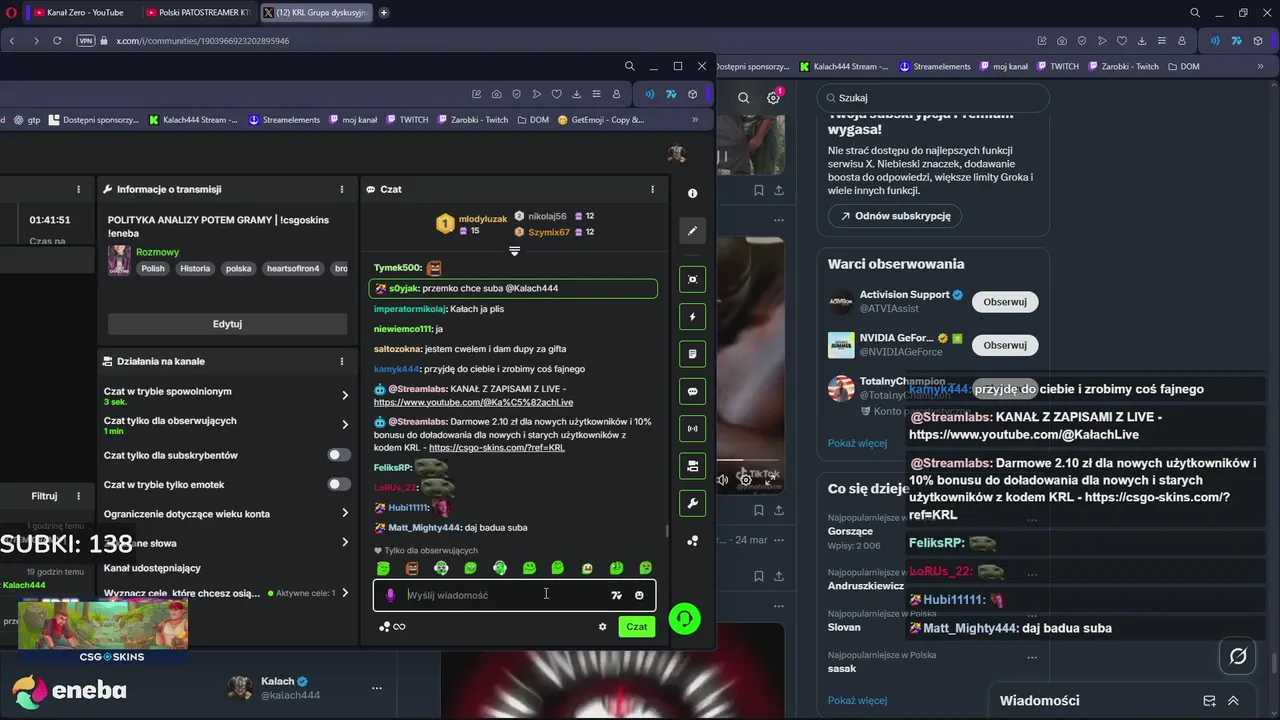1280x720 pixels.
Task: Click the Szukaj search field on X
Action: tap(933, 98)
